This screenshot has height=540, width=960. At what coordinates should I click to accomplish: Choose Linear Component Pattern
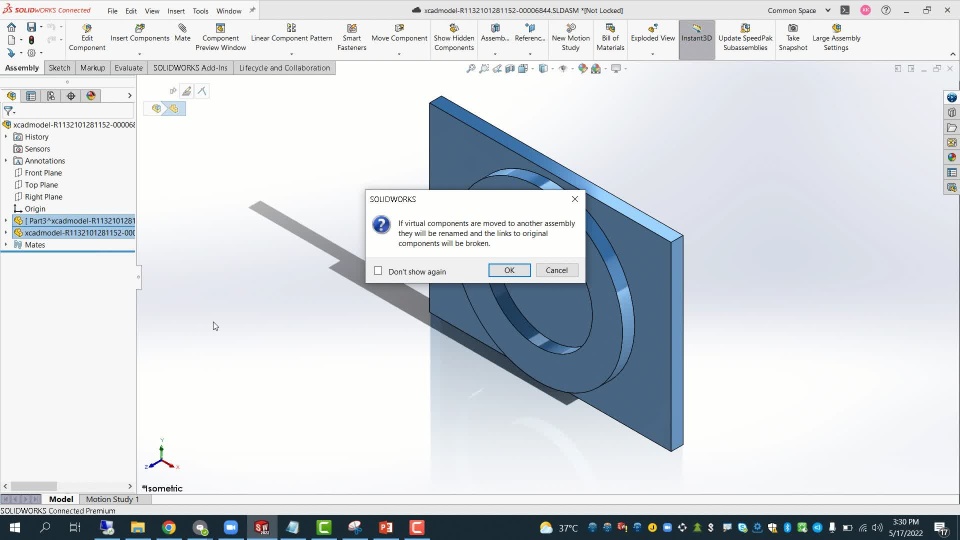(x=291, y=33)
